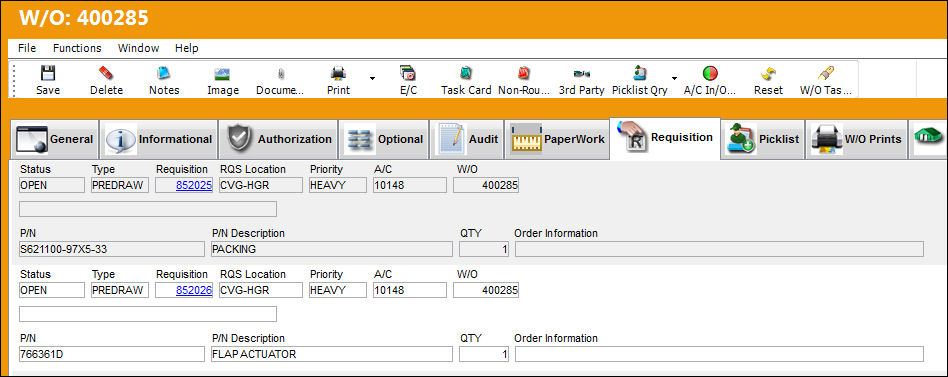
Task: Click the 766361D P/N field
Action: (112, 354)
